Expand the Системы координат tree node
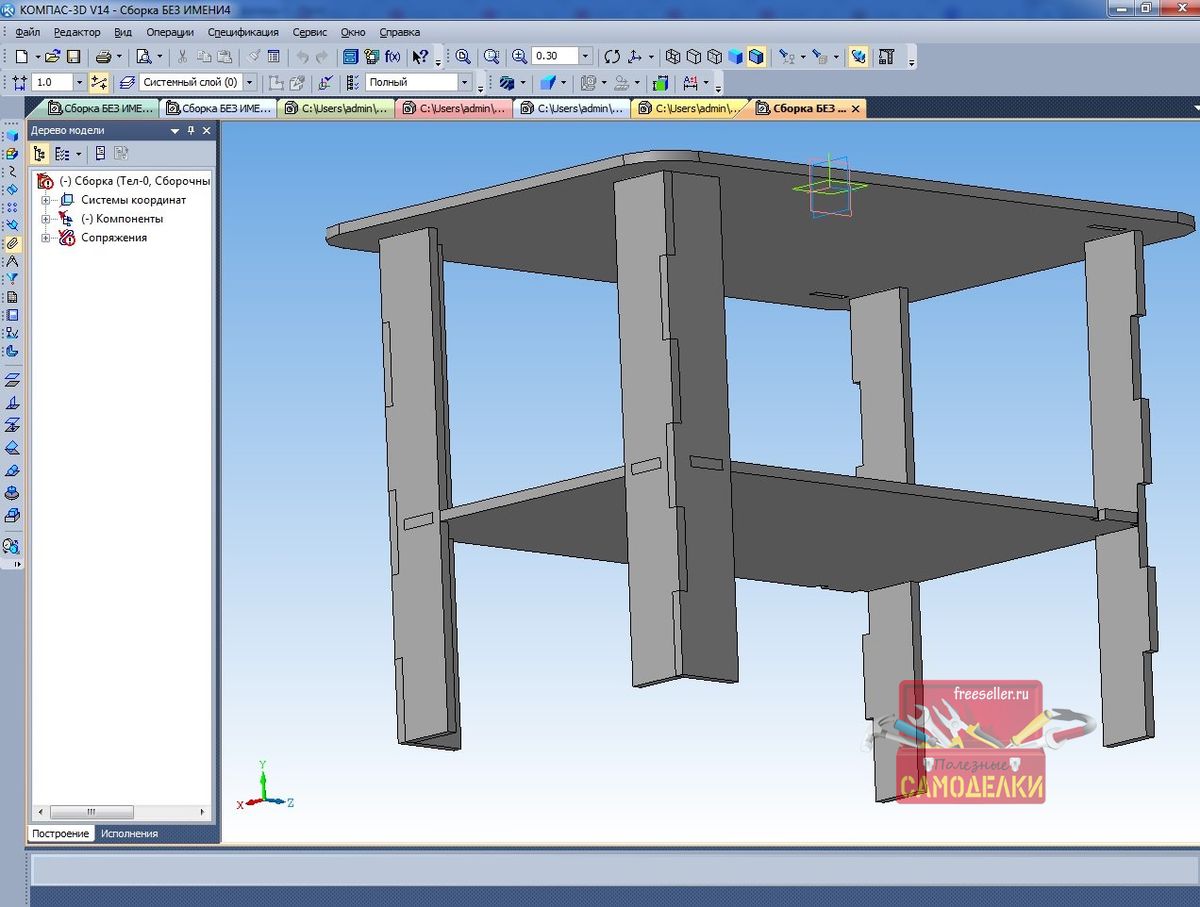Image resolution: width=1200 pixels, height=907 pixels. 45,200
